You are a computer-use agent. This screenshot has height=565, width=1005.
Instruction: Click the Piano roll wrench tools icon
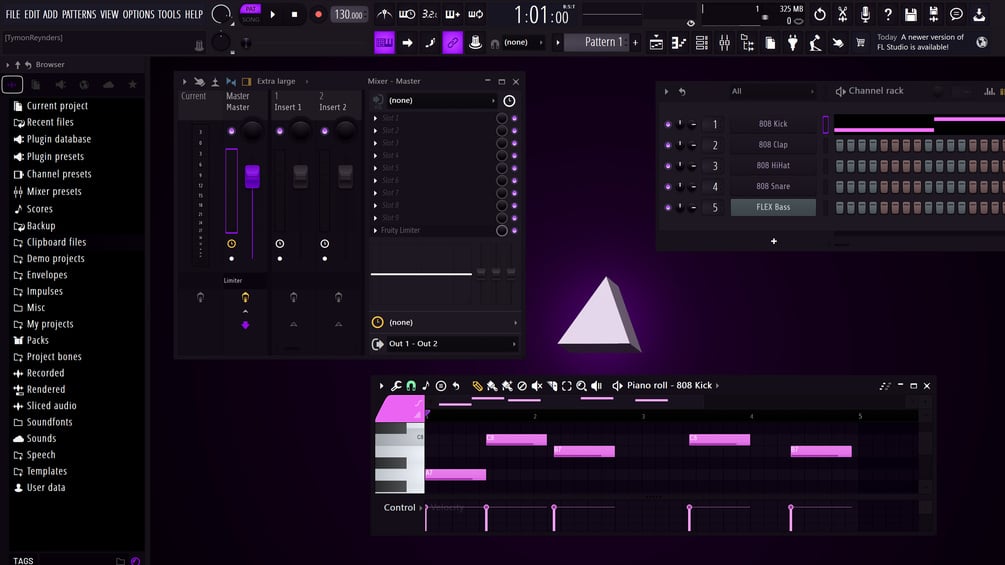(396, 386)
